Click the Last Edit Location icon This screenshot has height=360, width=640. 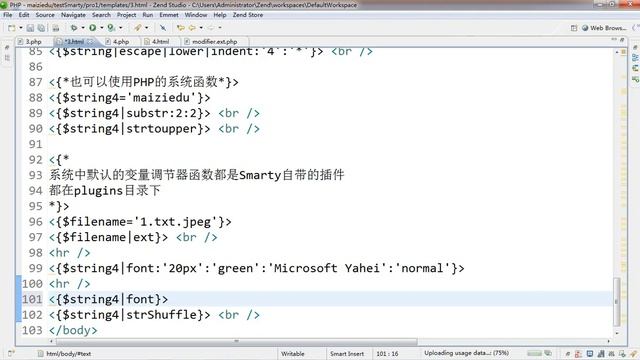pyautogui.click(x=180, y=28)
